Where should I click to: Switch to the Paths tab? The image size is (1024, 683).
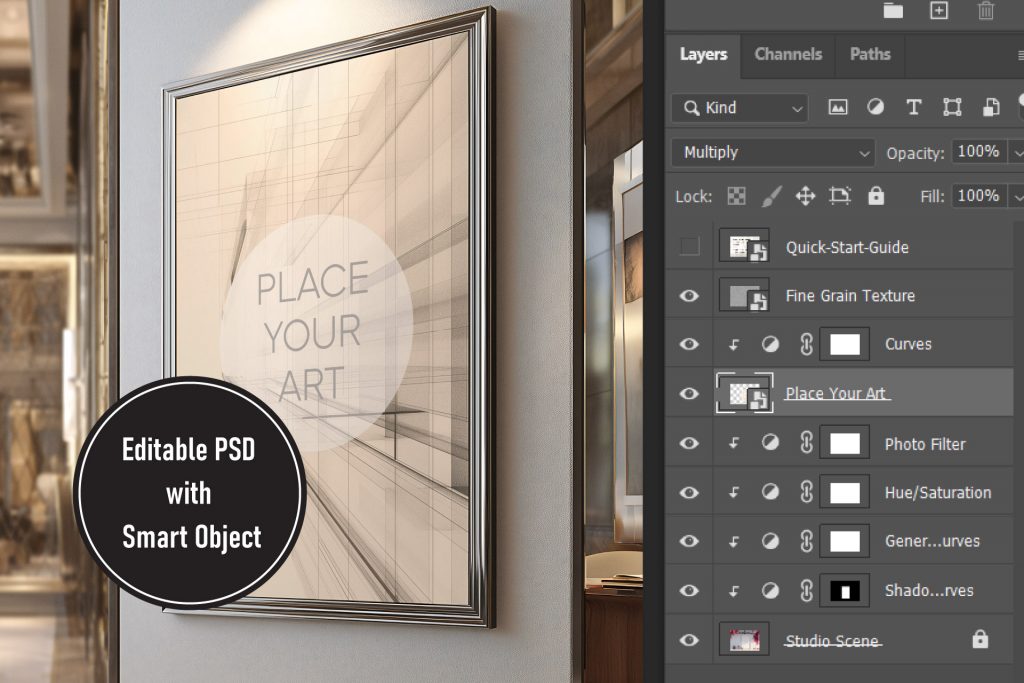(870, 54)
